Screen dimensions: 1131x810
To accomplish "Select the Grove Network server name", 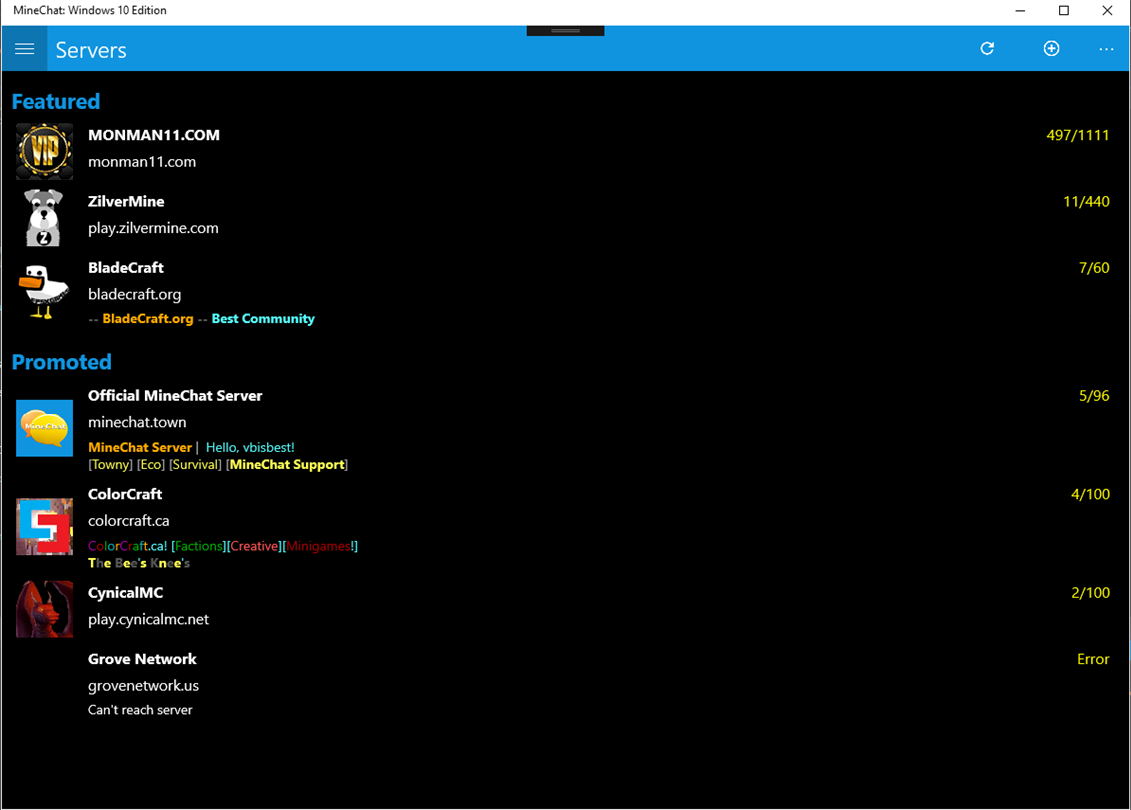I will coord(142,659).
